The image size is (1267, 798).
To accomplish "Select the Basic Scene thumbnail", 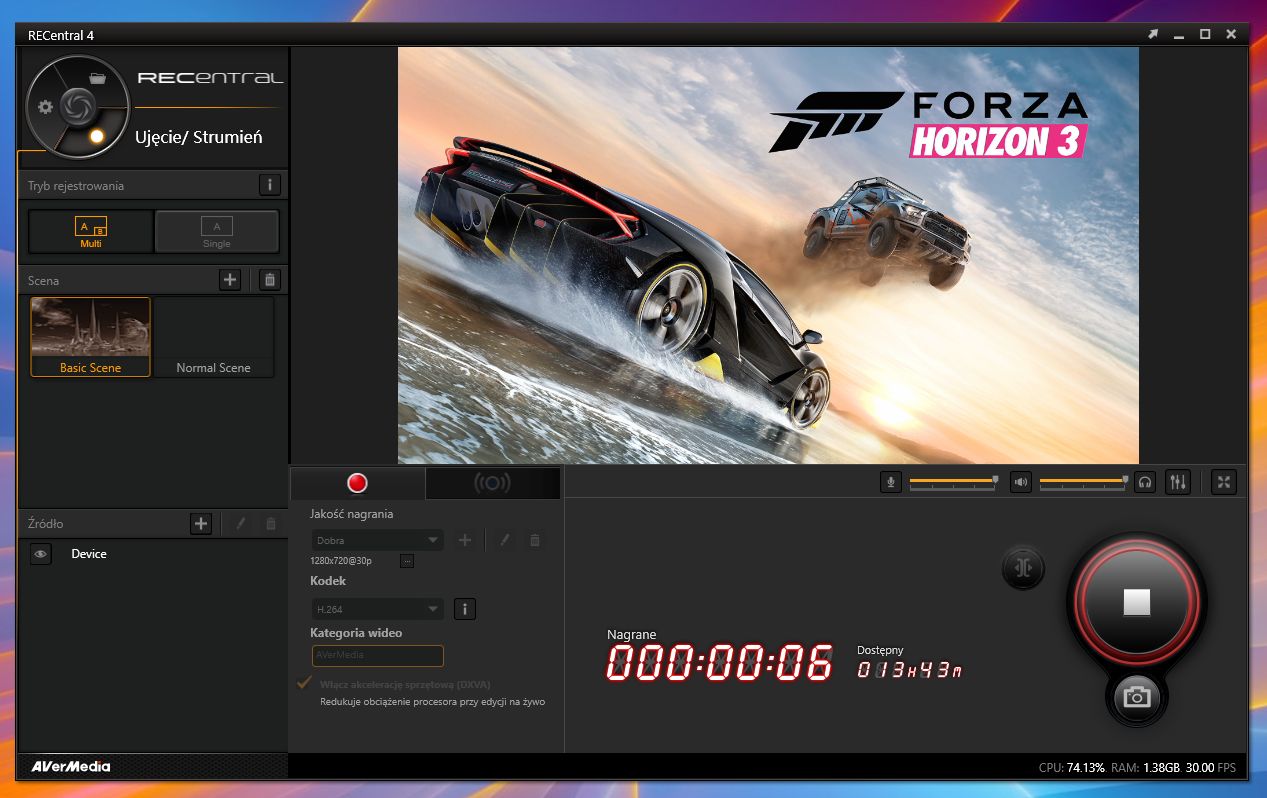I will point(90,337).
